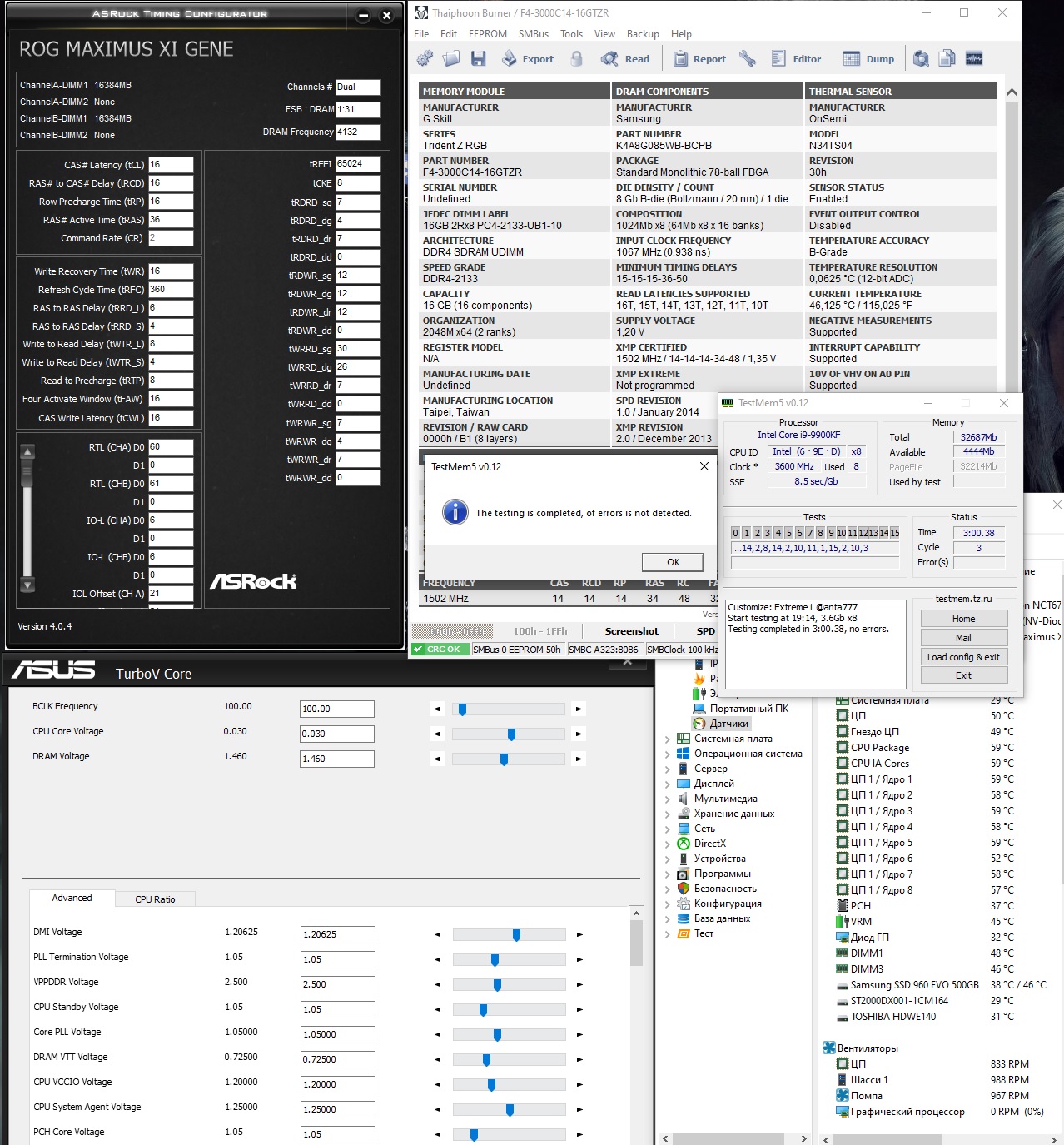
Task: Click the Export toolbar button
Action: pos(528,59)
